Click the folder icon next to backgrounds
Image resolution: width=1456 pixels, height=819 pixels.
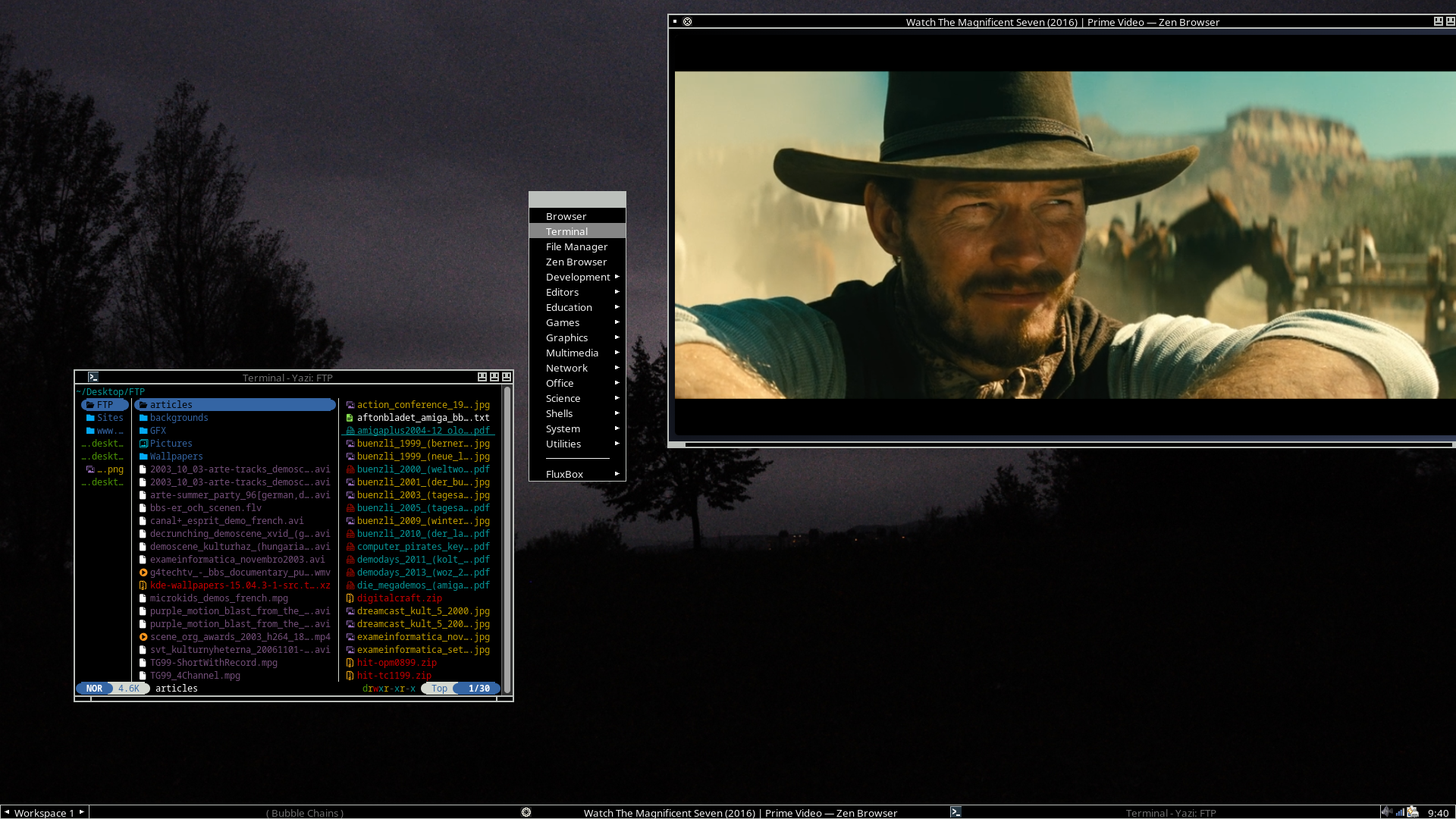[x=143, y=418]
